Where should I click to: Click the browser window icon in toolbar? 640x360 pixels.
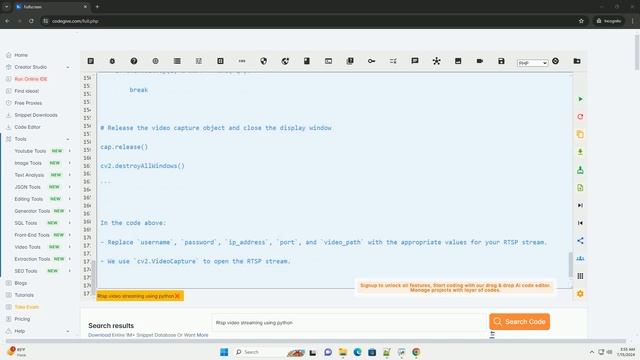328,61
